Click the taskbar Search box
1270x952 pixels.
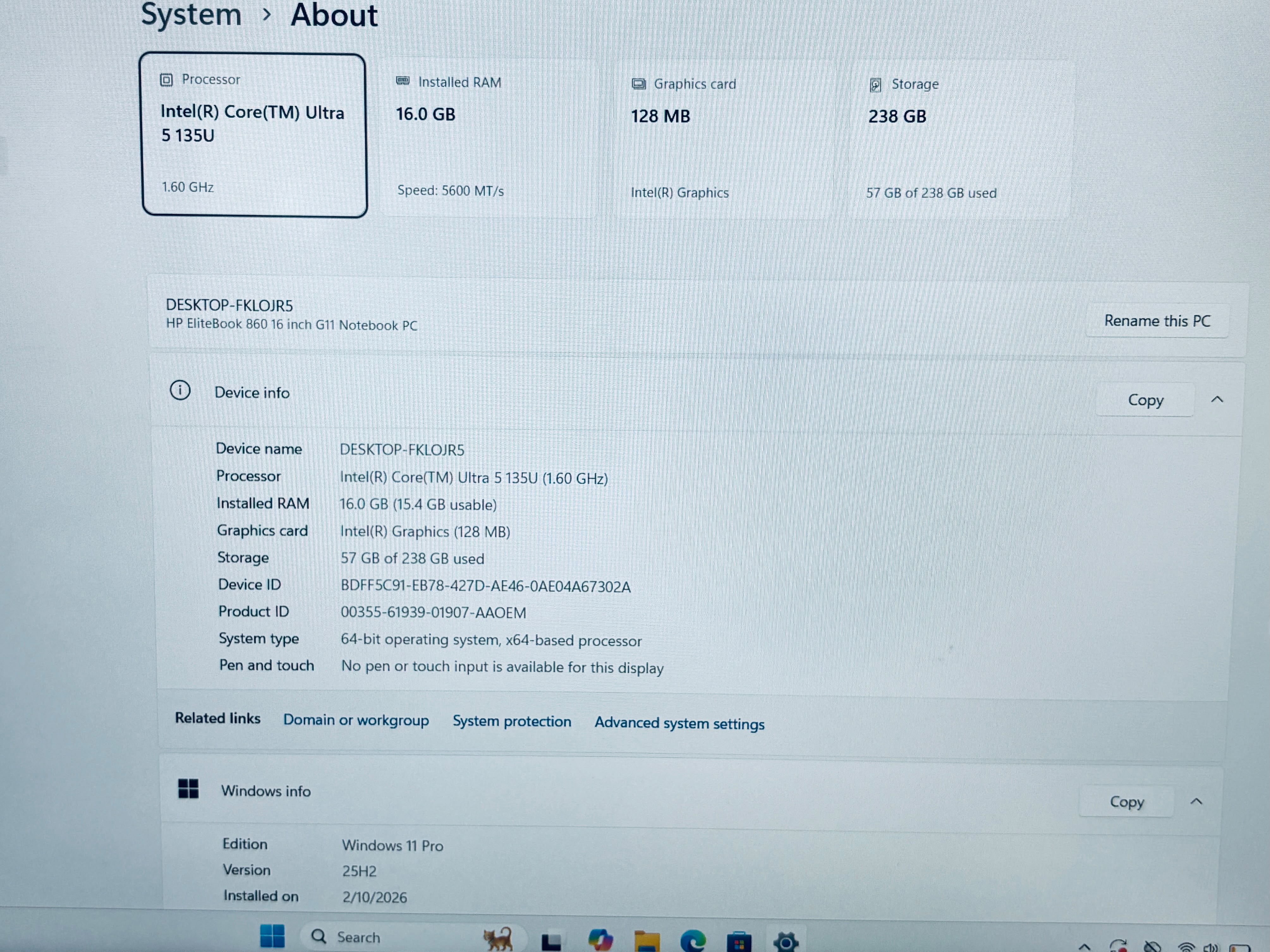tap(413, 937)
